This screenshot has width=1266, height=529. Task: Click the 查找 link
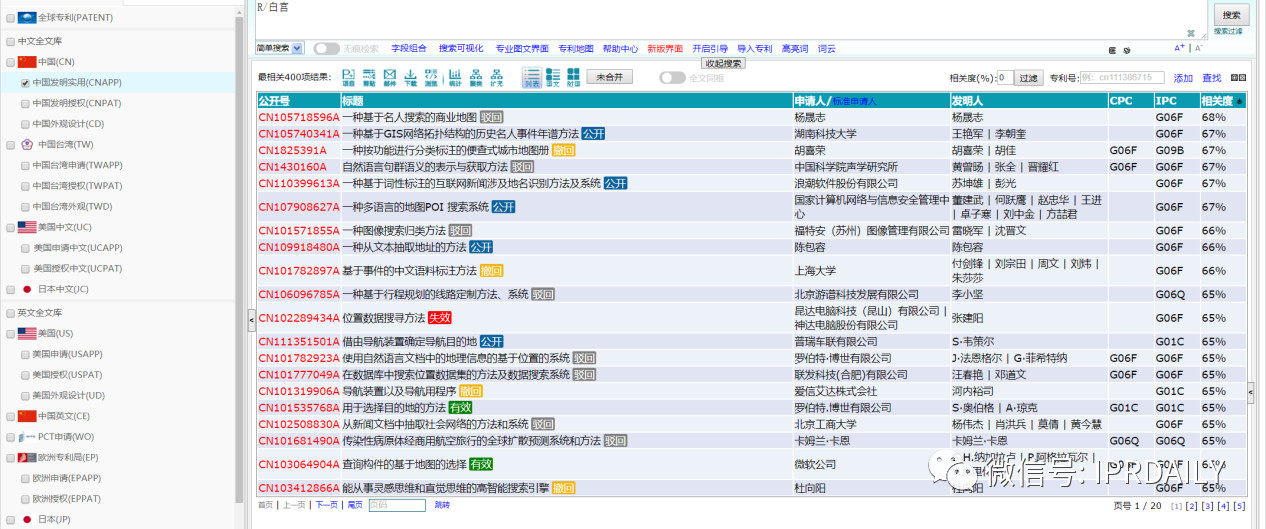(x=1211, y=78)
